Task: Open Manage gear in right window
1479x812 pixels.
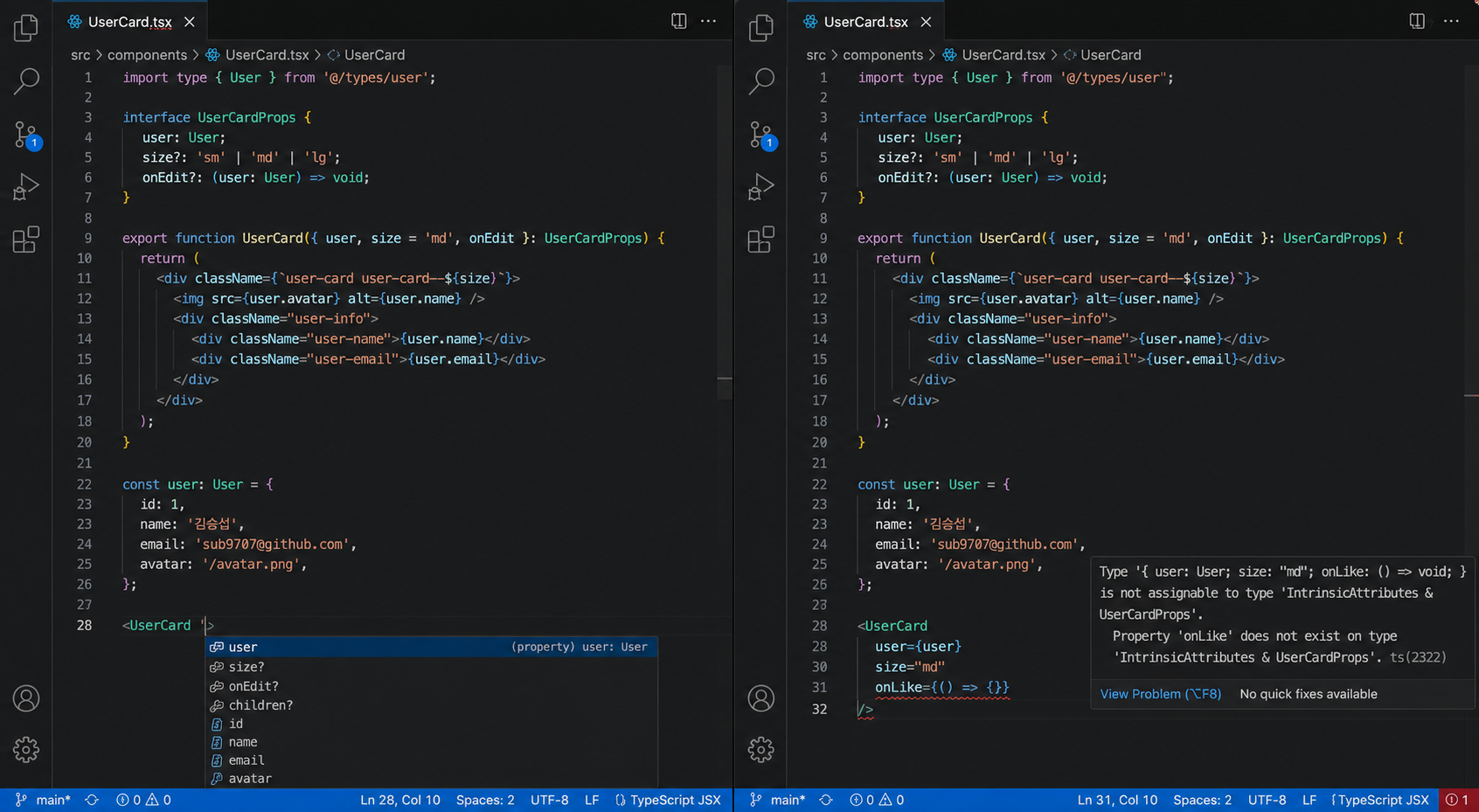Action: [761, 749]
